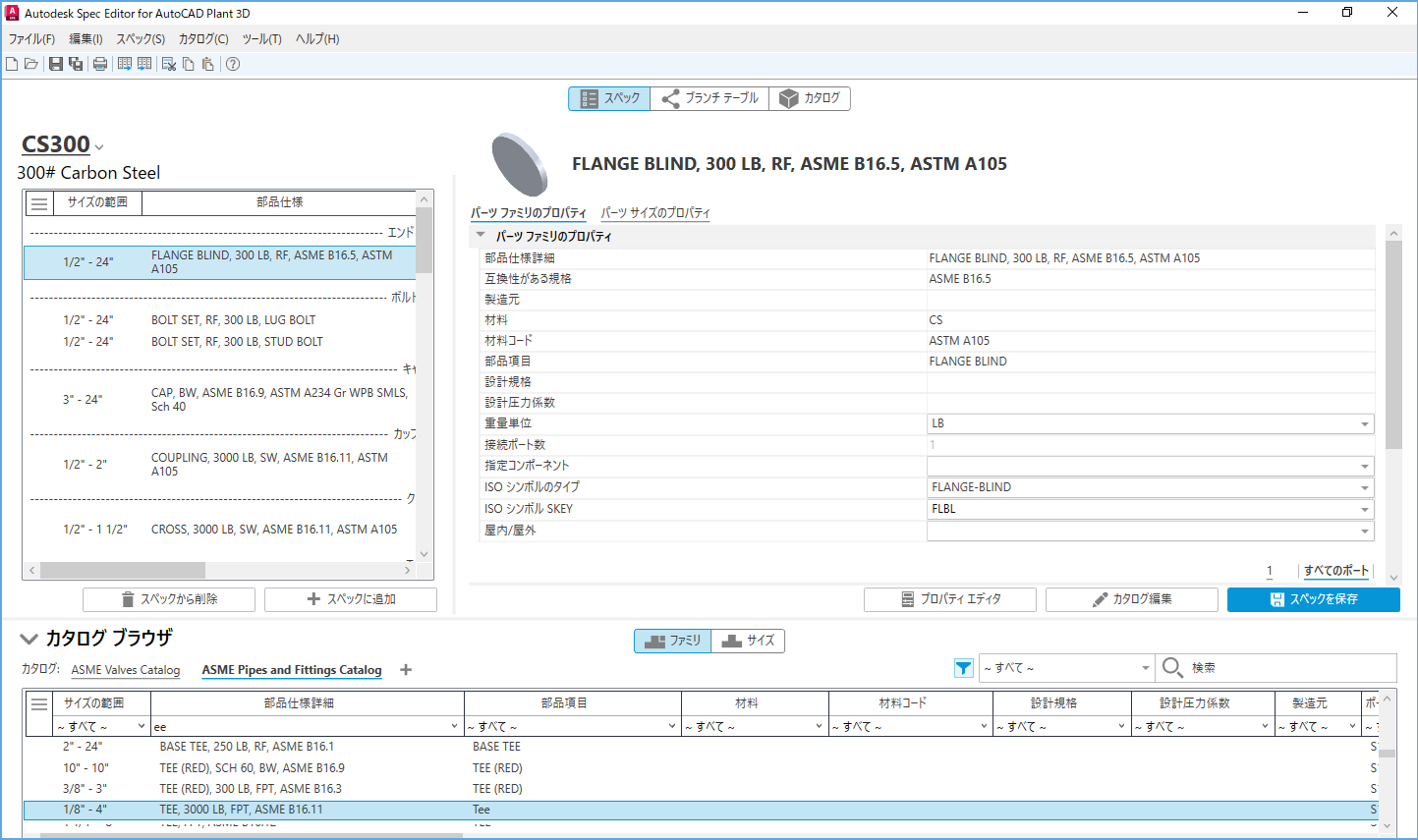Open the 編集(I) menu

[85, 39]
